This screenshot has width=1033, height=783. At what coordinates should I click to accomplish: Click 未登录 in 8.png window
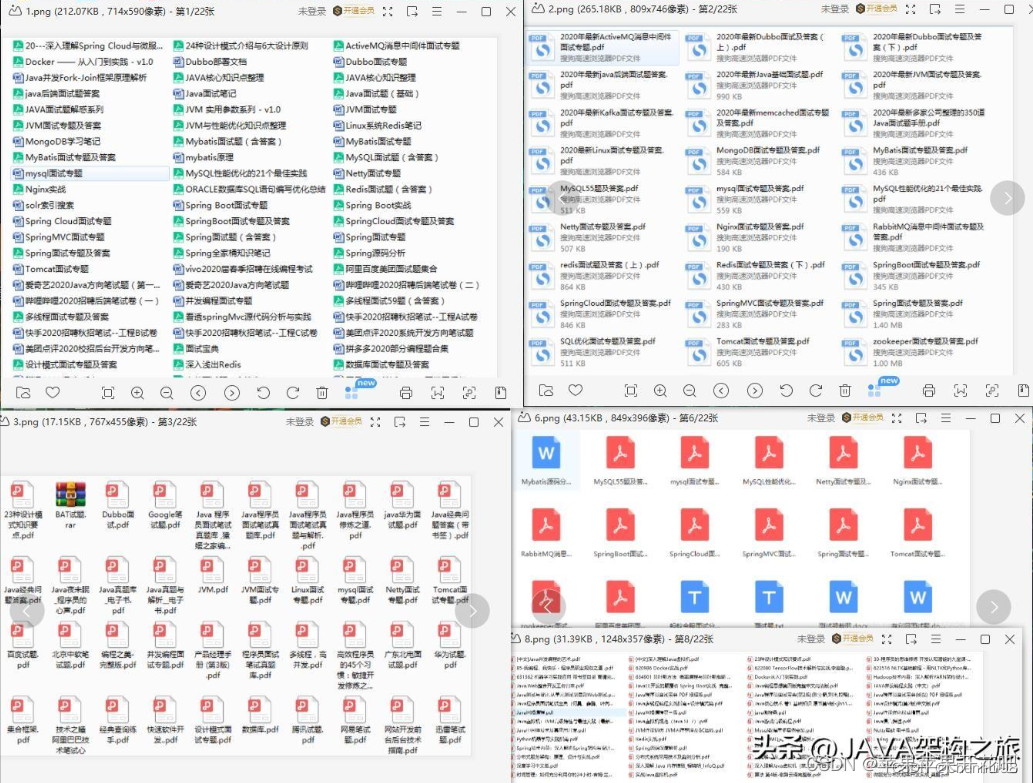[811, 639]
